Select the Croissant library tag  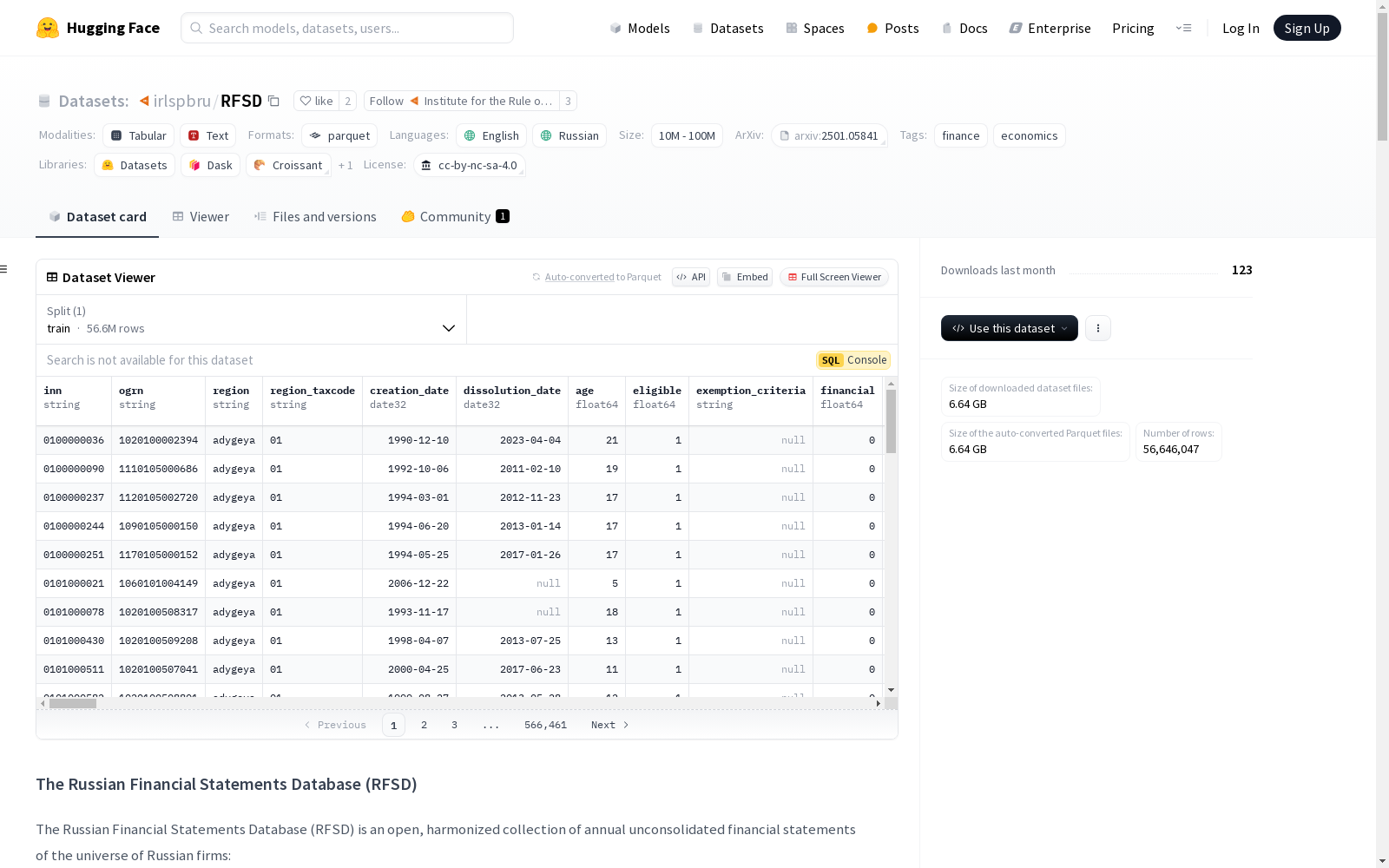[x=288, y=165]
